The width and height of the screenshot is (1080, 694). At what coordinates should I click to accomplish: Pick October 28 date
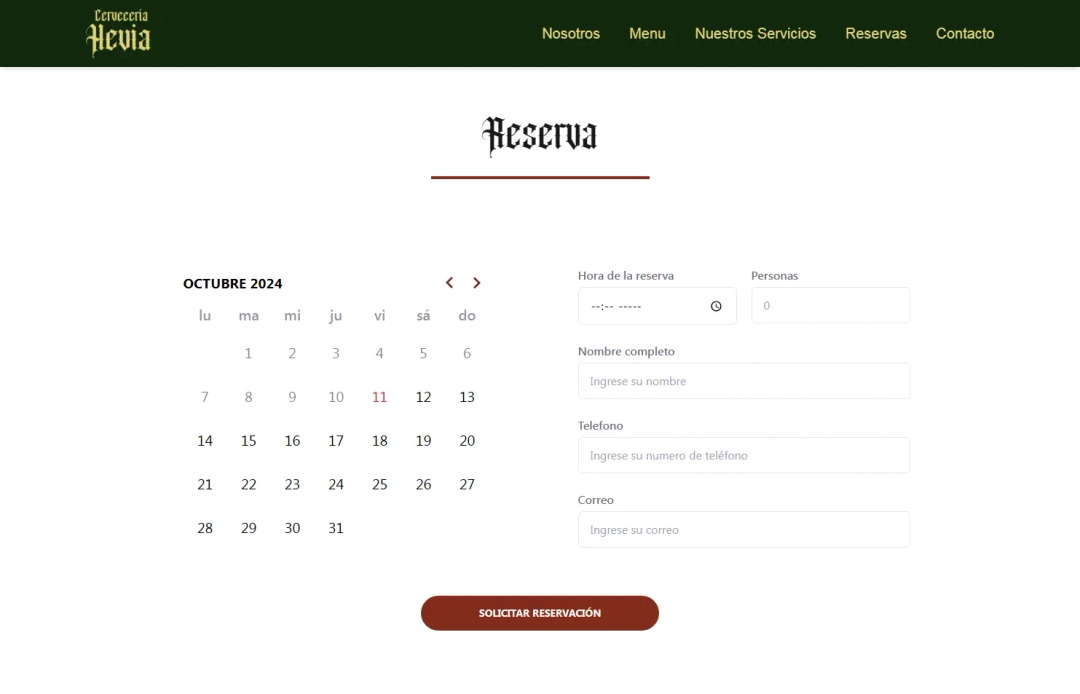205,528
